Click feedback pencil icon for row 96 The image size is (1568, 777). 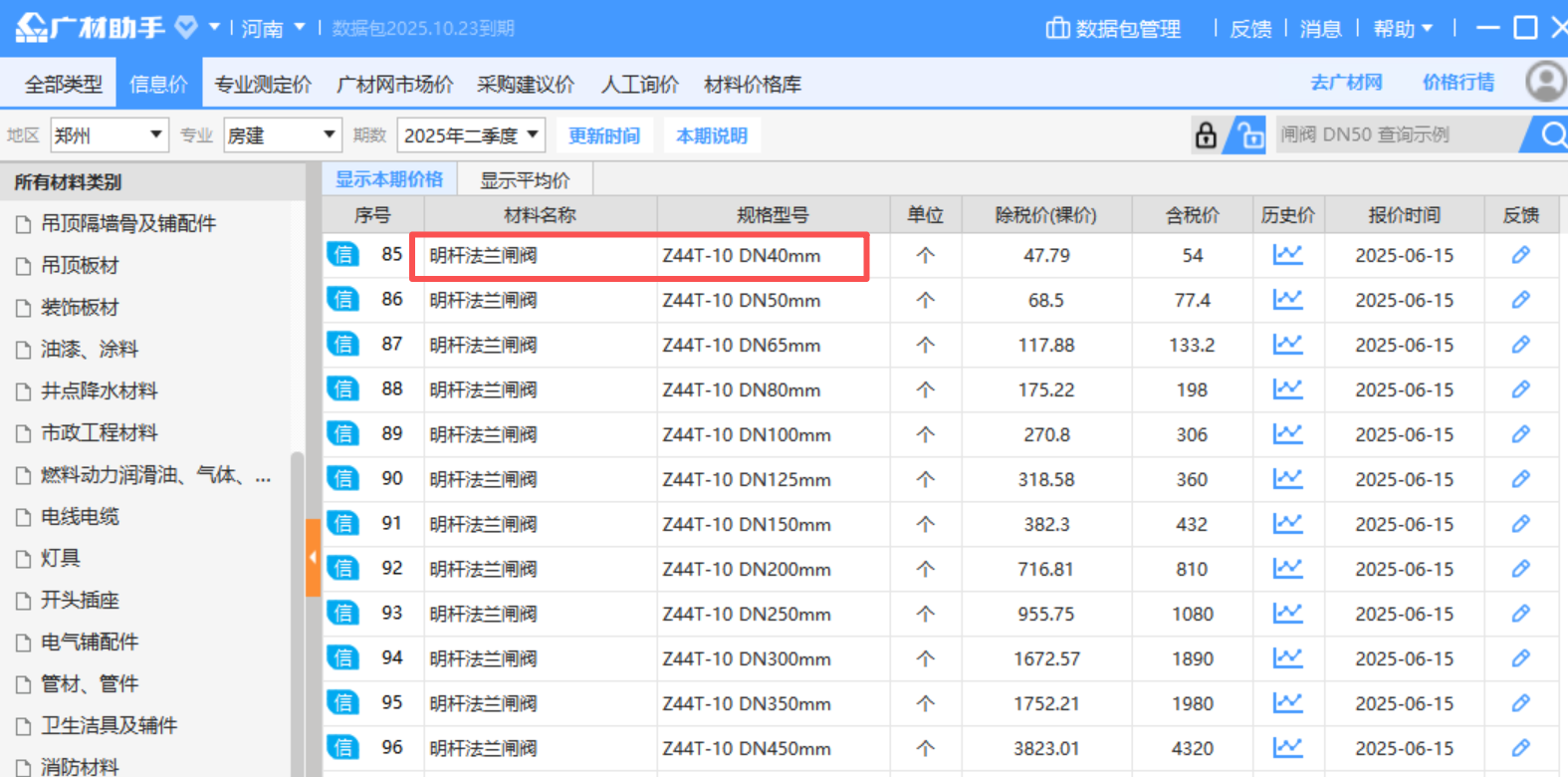(1520, 748)
